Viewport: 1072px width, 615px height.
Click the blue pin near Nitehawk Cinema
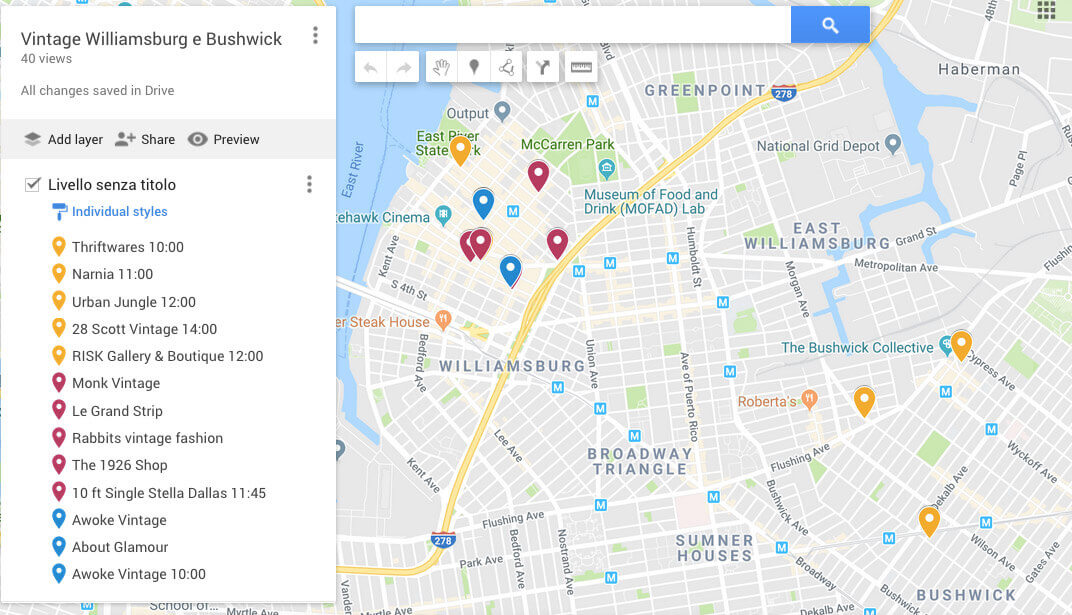tap(483, 204)
